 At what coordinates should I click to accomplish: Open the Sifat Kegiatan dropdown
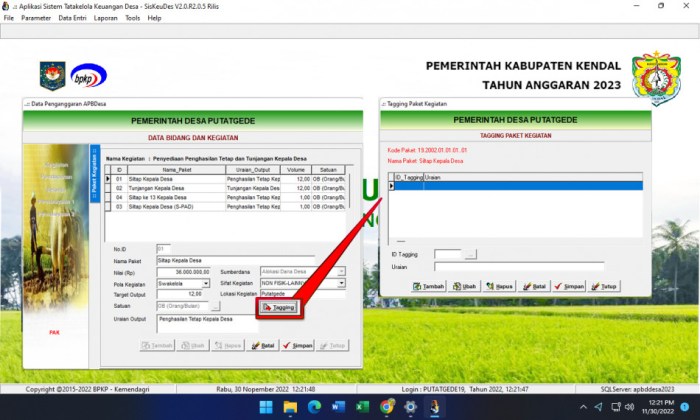[x=341, y=283]
